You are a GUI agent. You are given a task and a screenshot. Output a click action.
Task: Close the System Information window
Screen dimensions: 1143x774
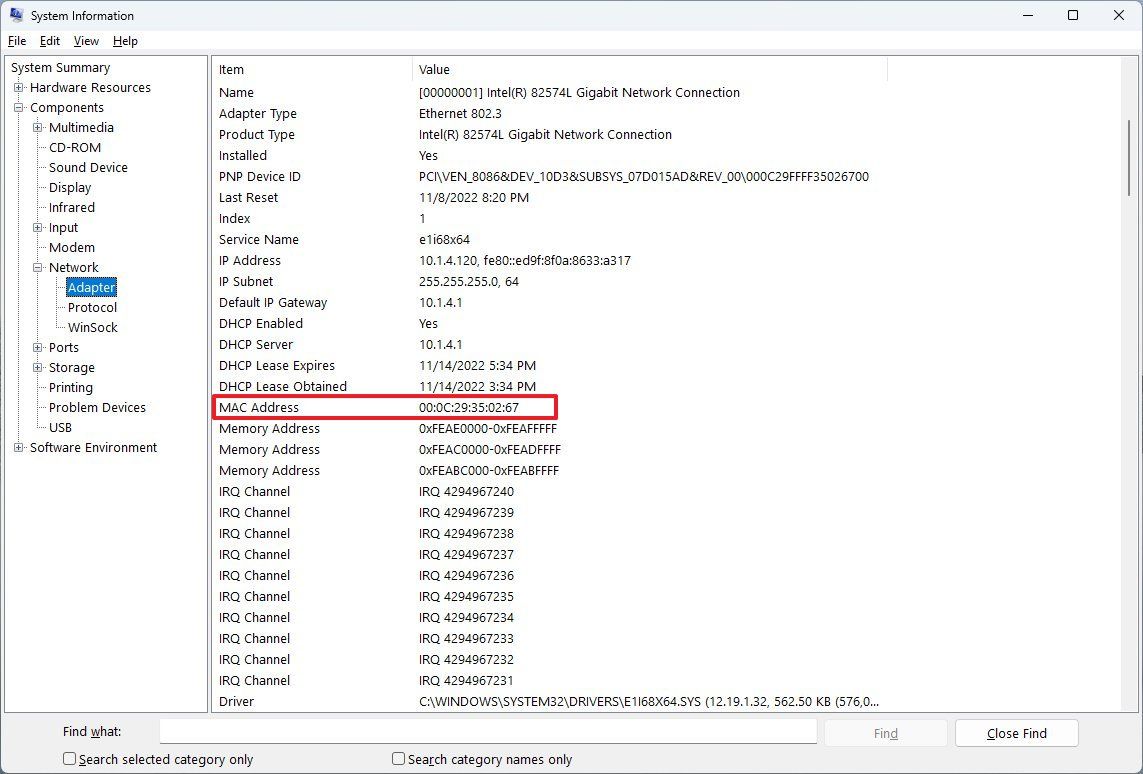[x=1119, y=15]
